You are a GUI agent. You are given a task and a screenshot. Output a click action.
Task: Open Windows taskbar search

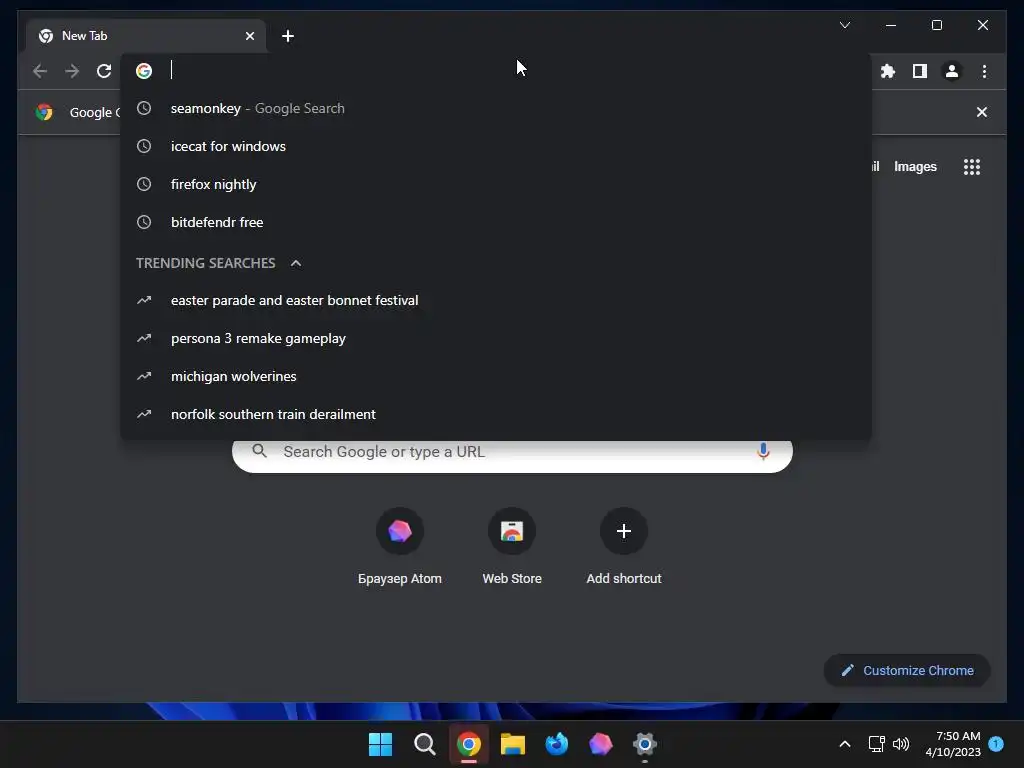point(424,744)
